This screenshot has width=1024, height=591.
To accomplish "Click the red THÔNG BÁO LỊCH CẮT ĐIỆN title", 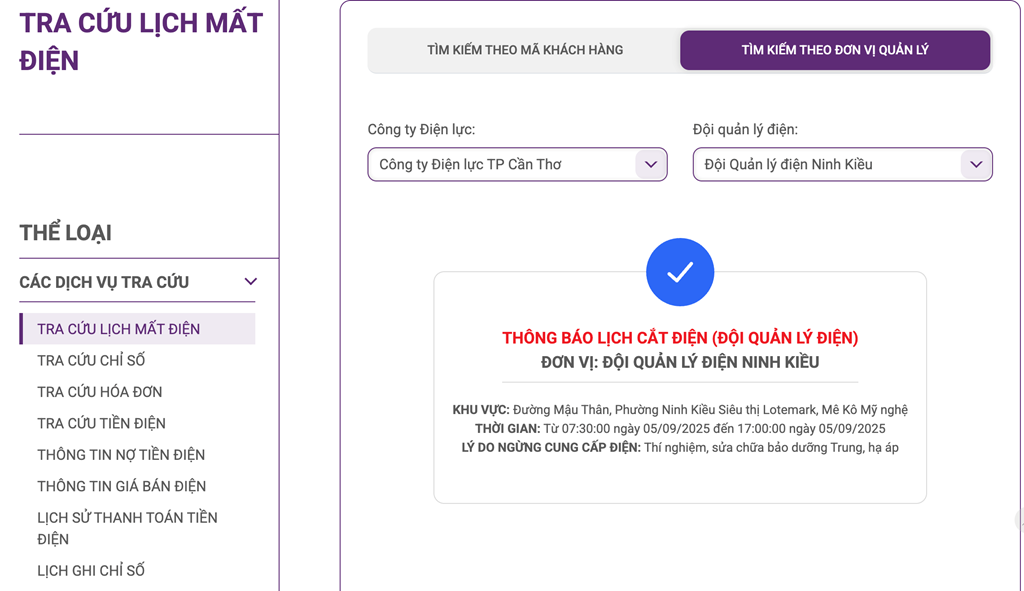I will (680, 338).
